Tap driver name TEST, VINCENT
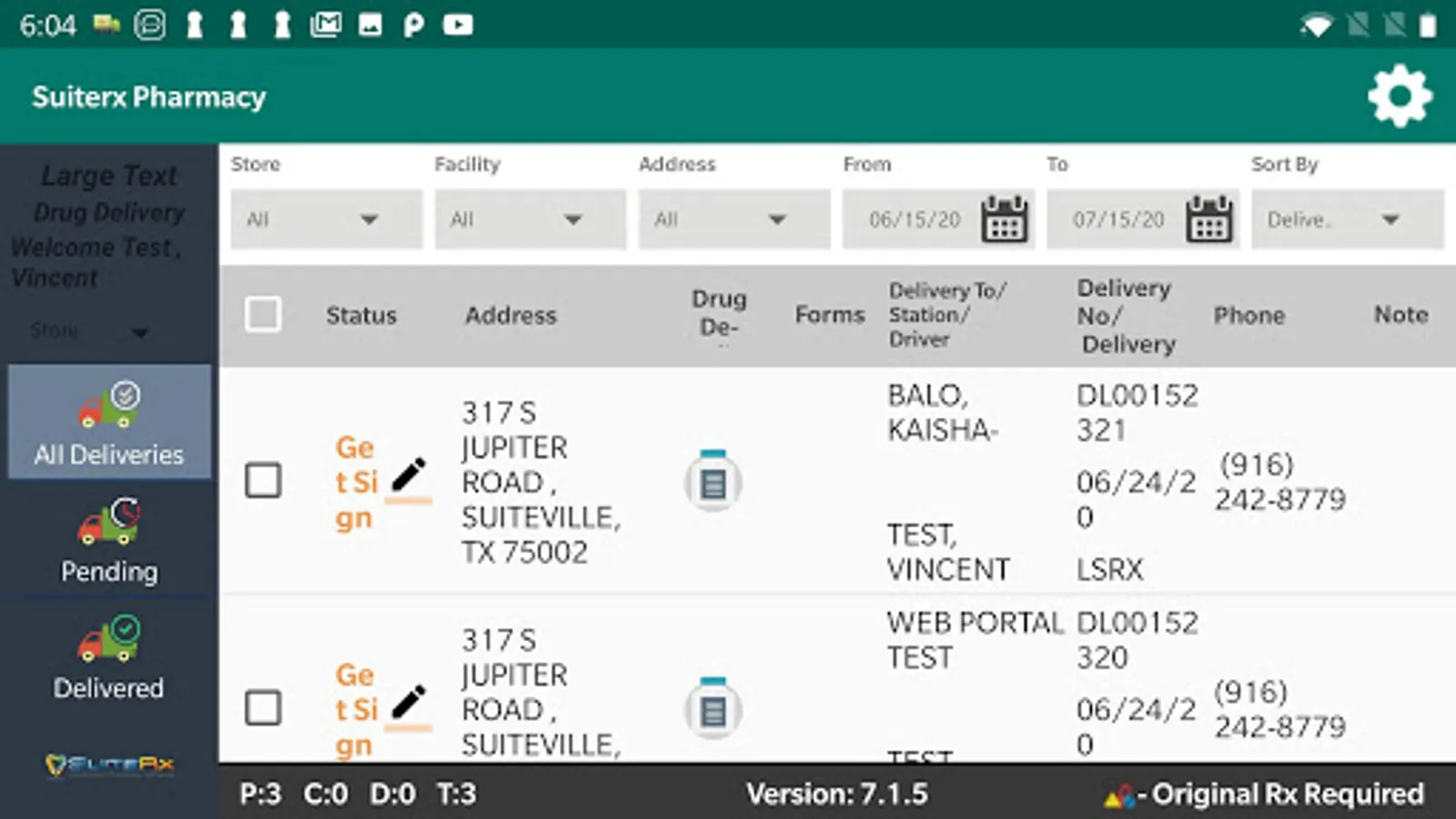 point(948,551)
